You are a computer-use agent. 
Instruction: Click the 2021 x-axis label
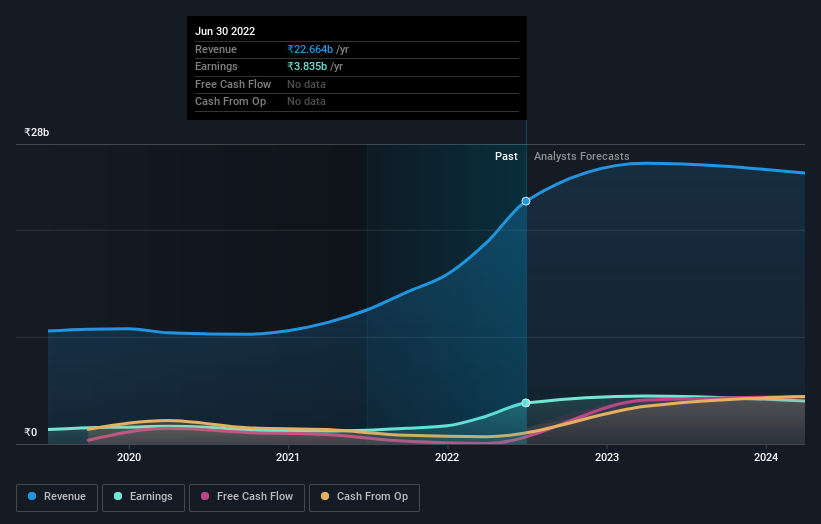[288, 457]
